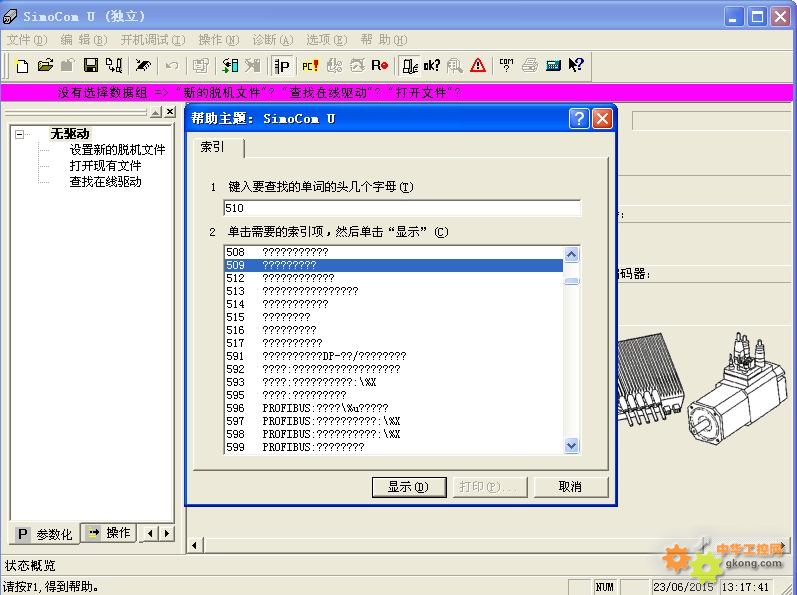Open the 开机调试 menu
Image resolution: width=797 pixels, height=595 pixels.
pyautogui.click(x=152, y=40)
